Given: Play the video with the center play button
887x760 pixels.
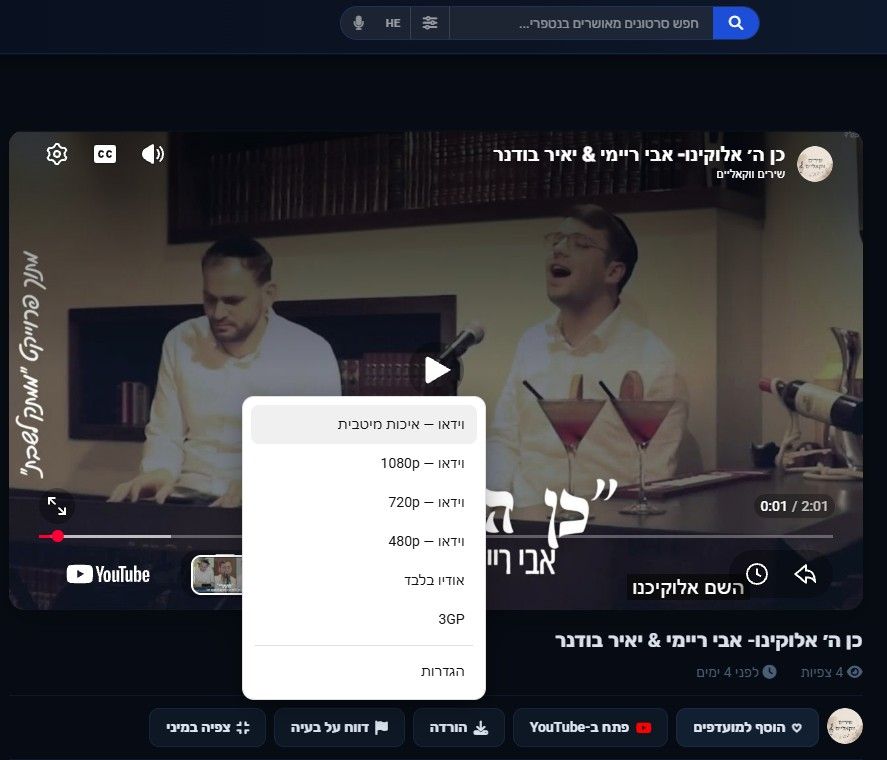Looking at the screenshot, I should click(x=437, y=370).
